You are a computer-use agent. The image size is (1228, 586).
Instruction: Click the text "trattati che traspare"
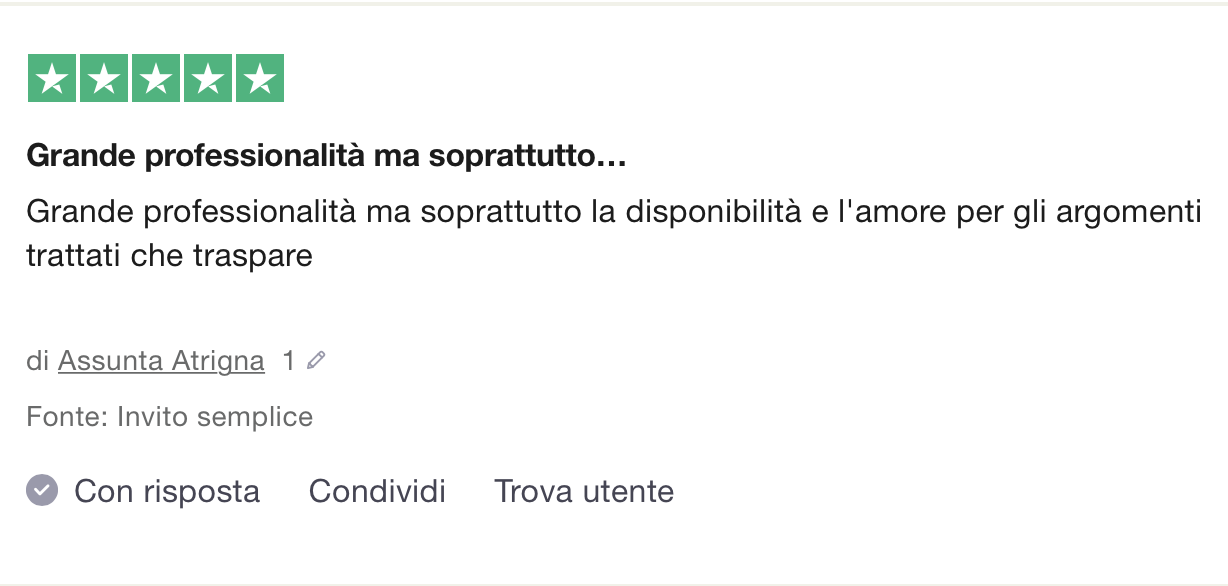coord(170,256)
